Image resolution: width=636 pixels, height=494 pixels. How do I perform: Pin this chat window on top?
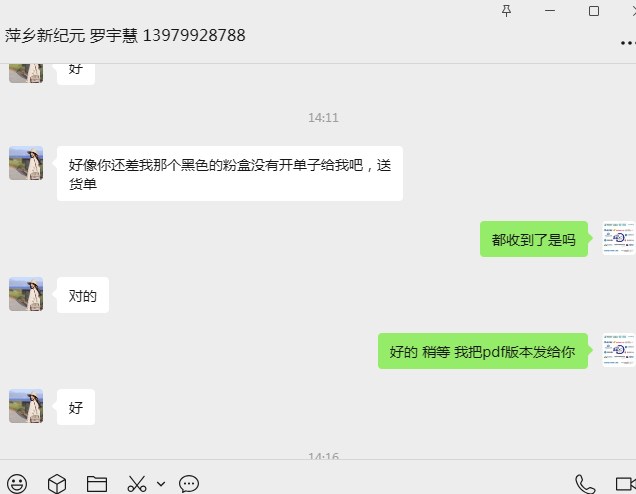pyautogui.click(x=506, y=11)
